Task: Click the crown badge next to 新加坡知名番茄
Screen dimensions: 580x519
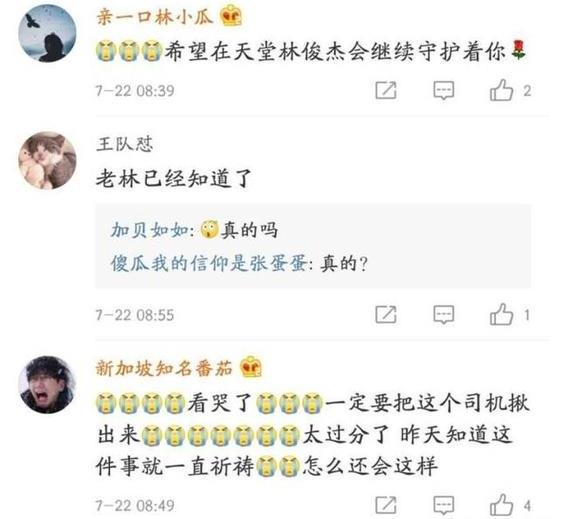Action: click(251, 367)
